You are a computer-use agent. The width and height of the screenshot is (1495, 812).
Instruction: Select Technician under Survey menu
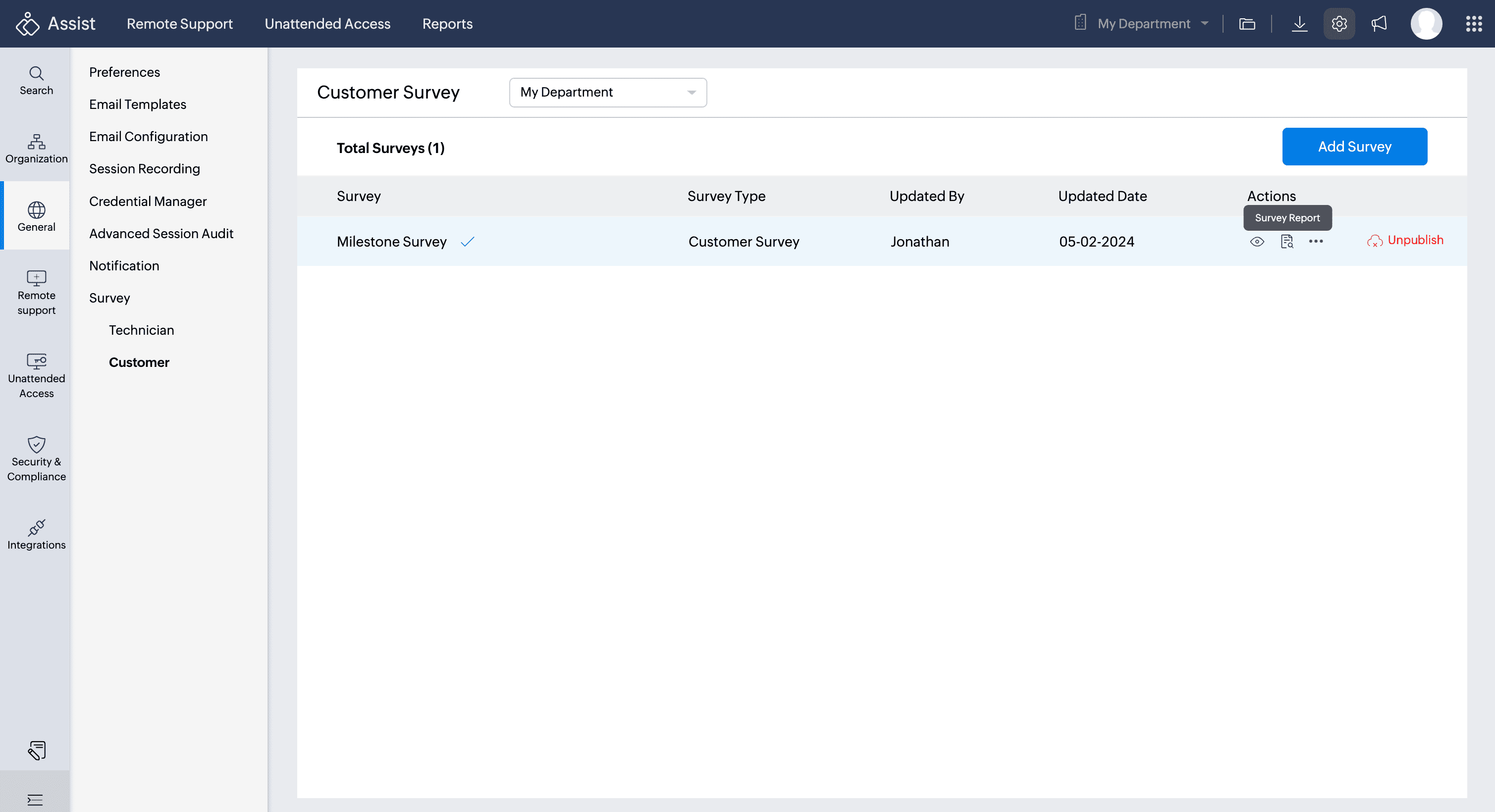click(141, 330)
